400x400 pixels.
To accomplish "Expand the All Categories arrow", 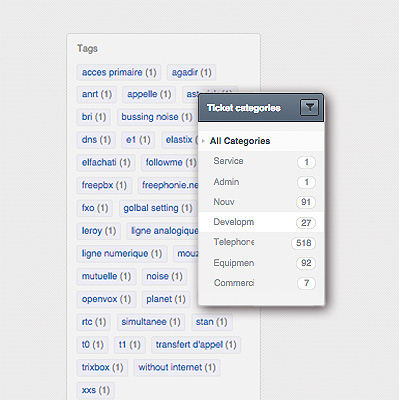I will [x=203, y=141].
